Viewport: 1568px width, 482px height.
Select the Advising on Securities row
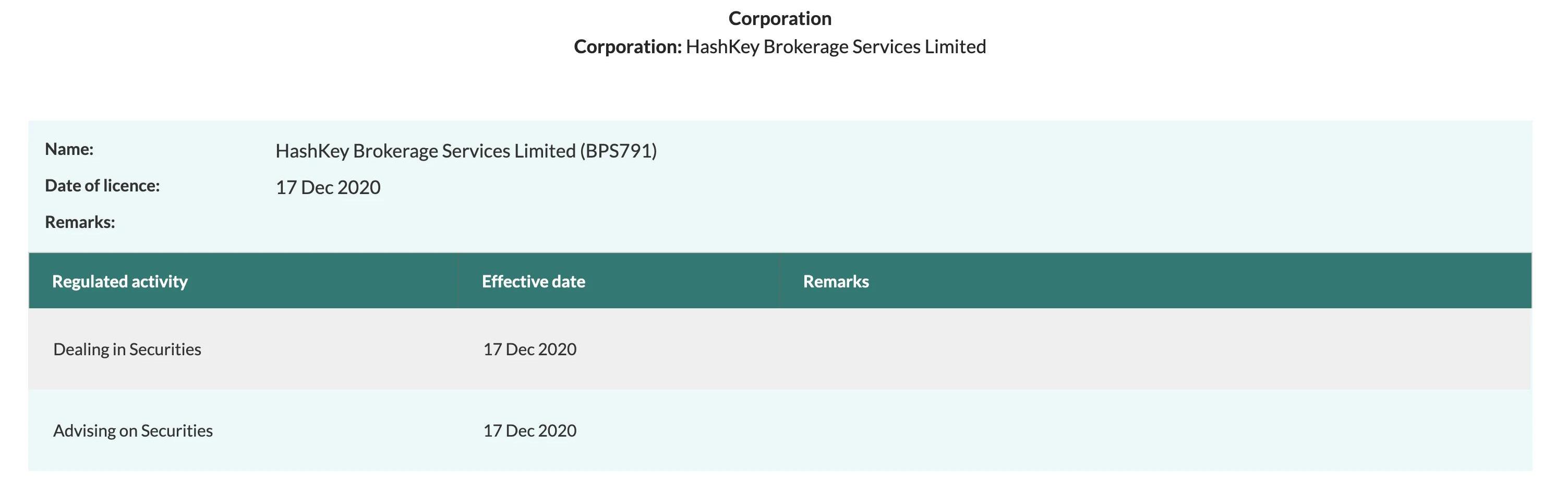click(780, 430)
